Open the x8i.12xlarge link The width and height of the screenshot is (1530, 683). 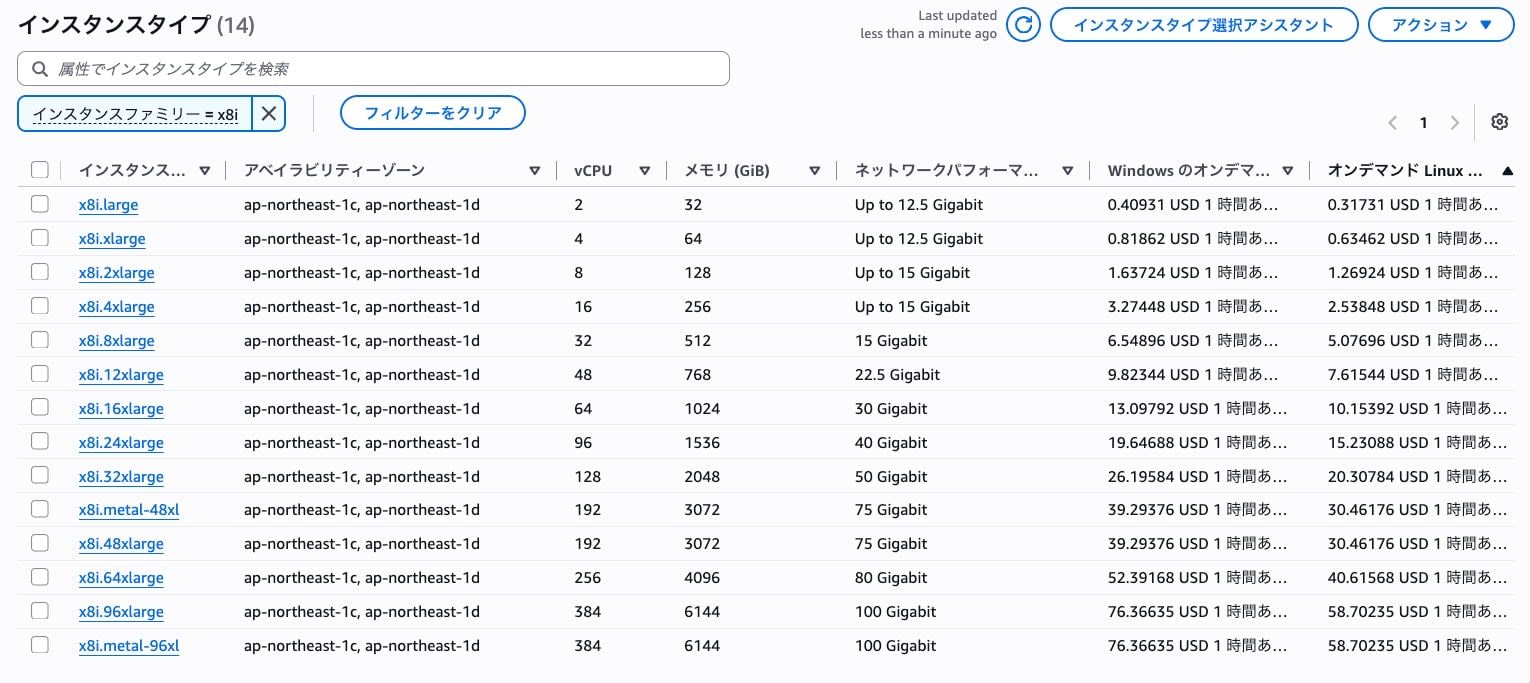tap(121, 375)
